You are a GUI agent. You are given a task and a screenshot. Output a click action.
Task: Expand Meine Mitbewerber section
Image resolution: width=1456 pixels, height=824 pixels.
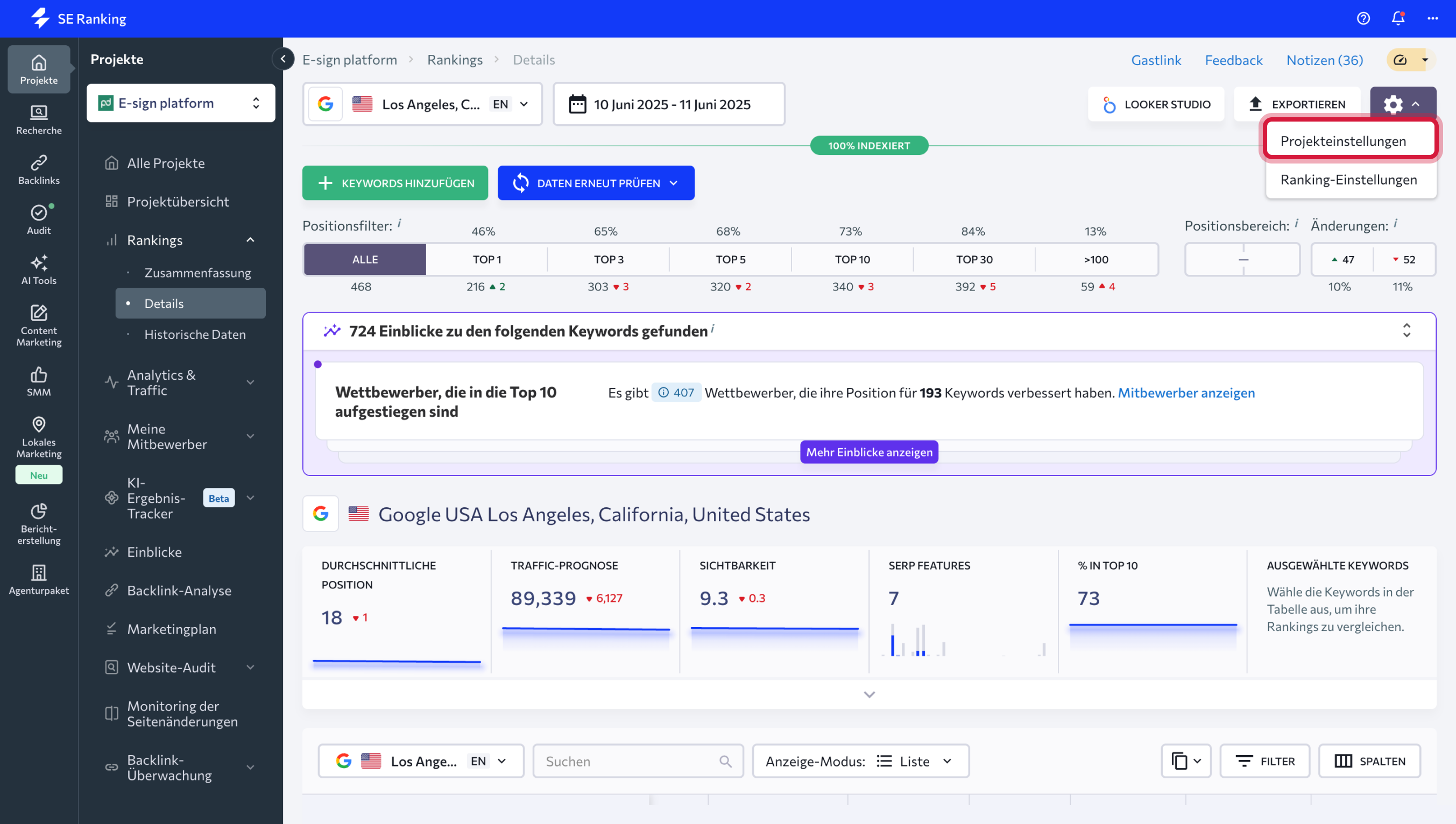pos(250,436)
